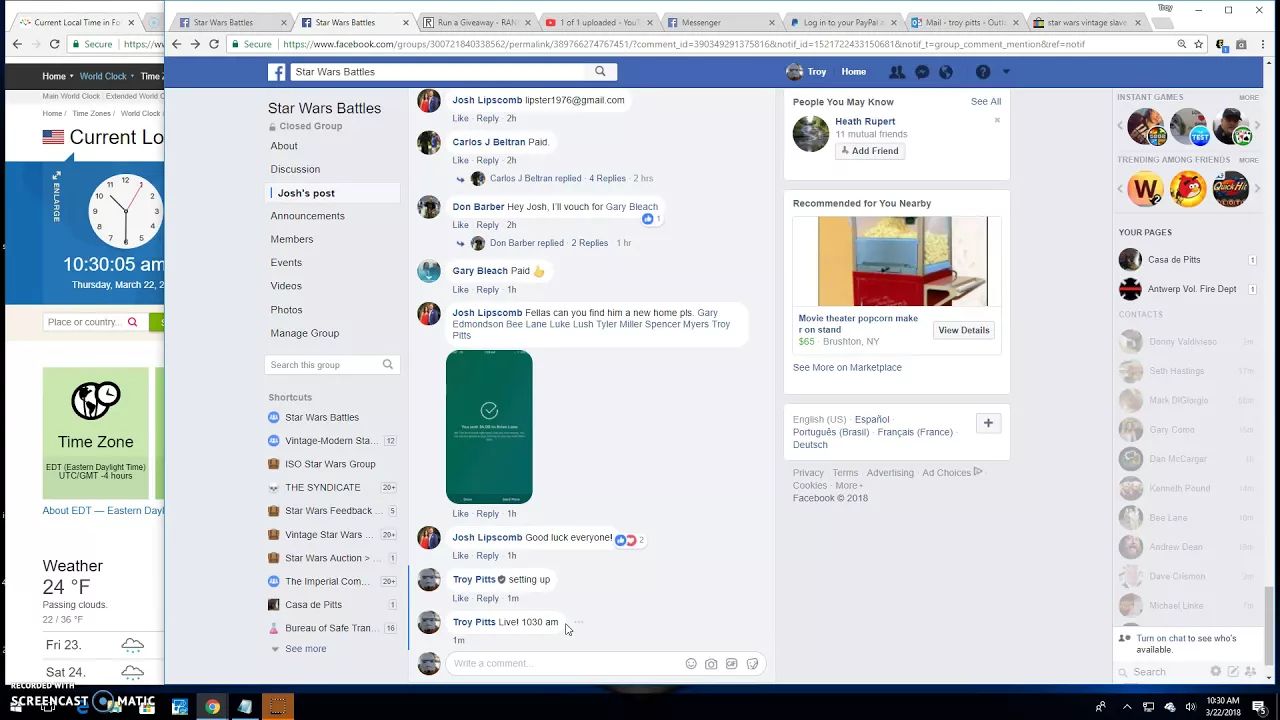Open the close-tab X on star wars vintage tab
Image resolution: width=1280 pixels, height=720 pixels.
click(1138, 22)
